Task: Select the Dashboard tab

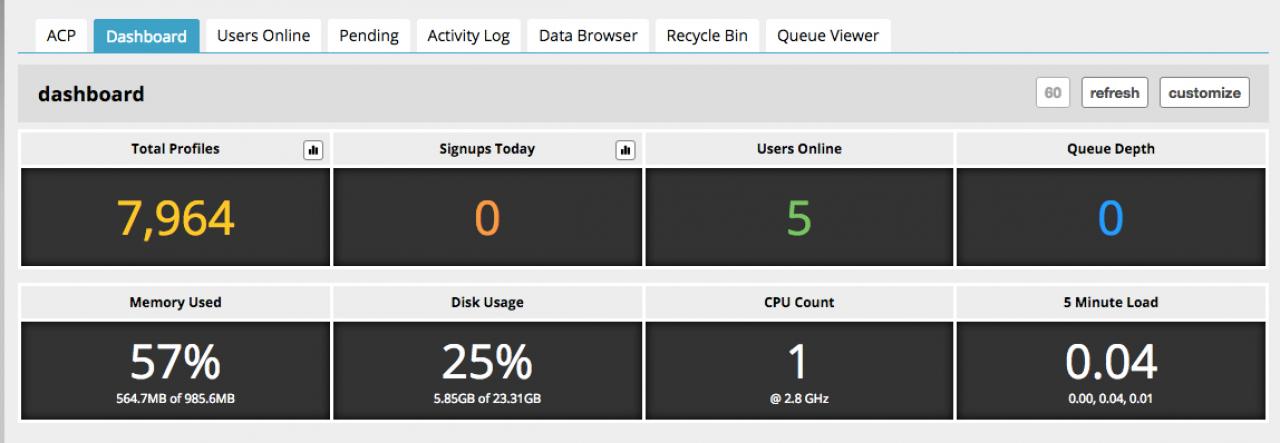Action: (146, 36)
